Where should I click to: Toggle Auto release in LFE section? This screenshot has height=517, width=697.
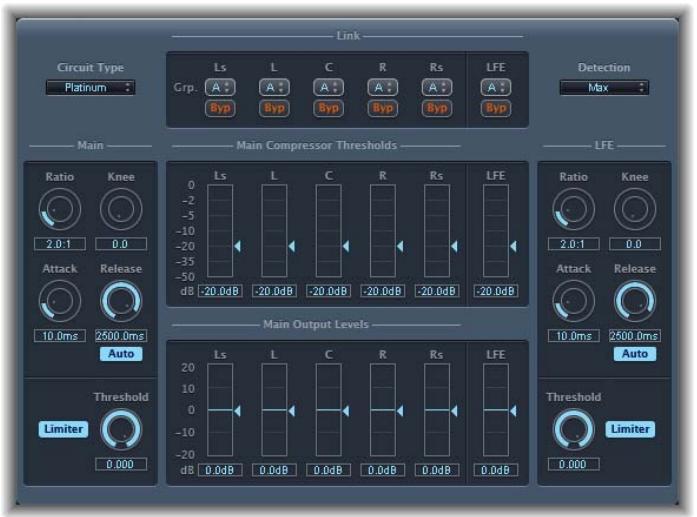(x=635, y=354)
